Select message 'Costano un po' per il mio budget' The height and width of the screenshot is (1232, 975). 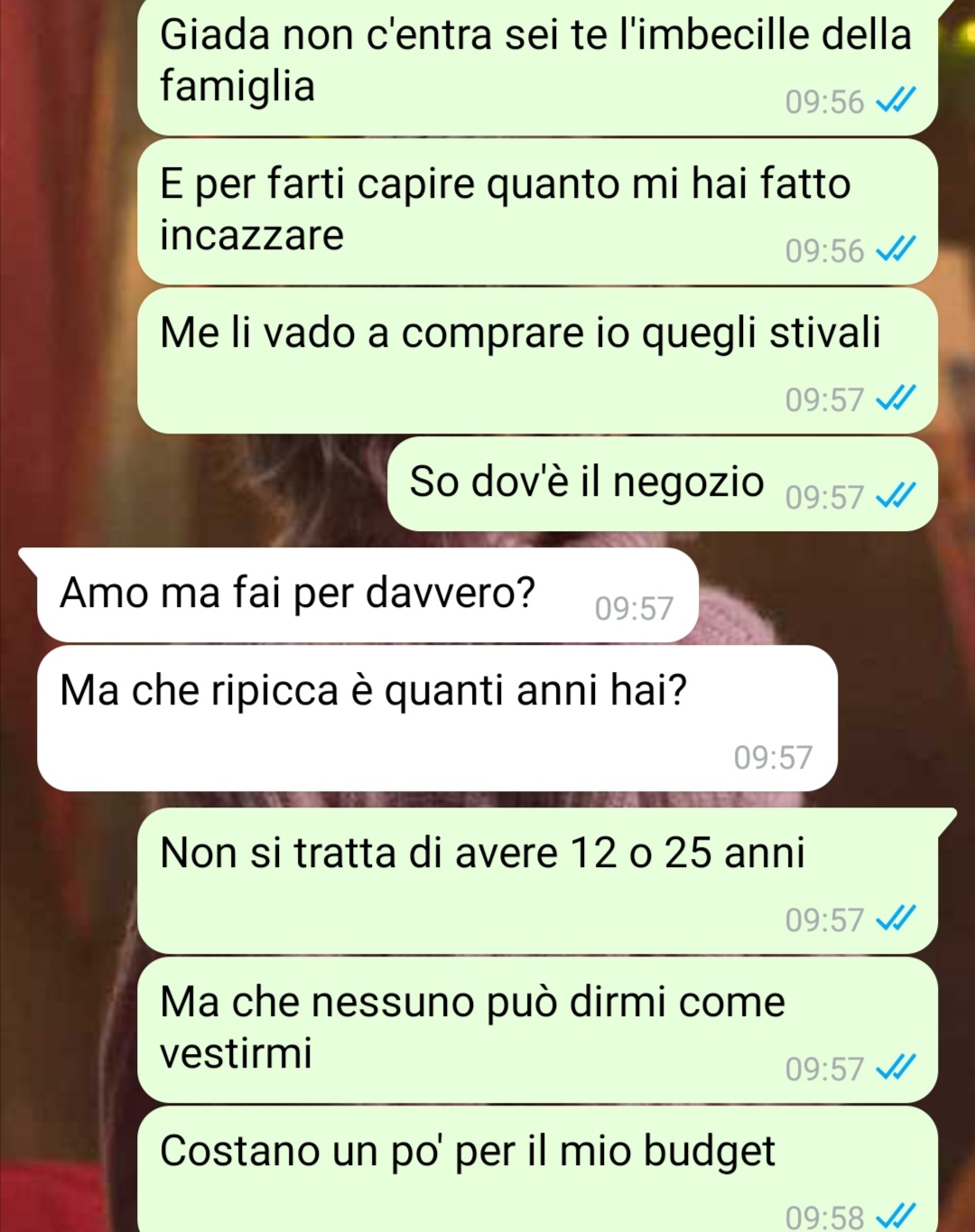[537, 1170]
